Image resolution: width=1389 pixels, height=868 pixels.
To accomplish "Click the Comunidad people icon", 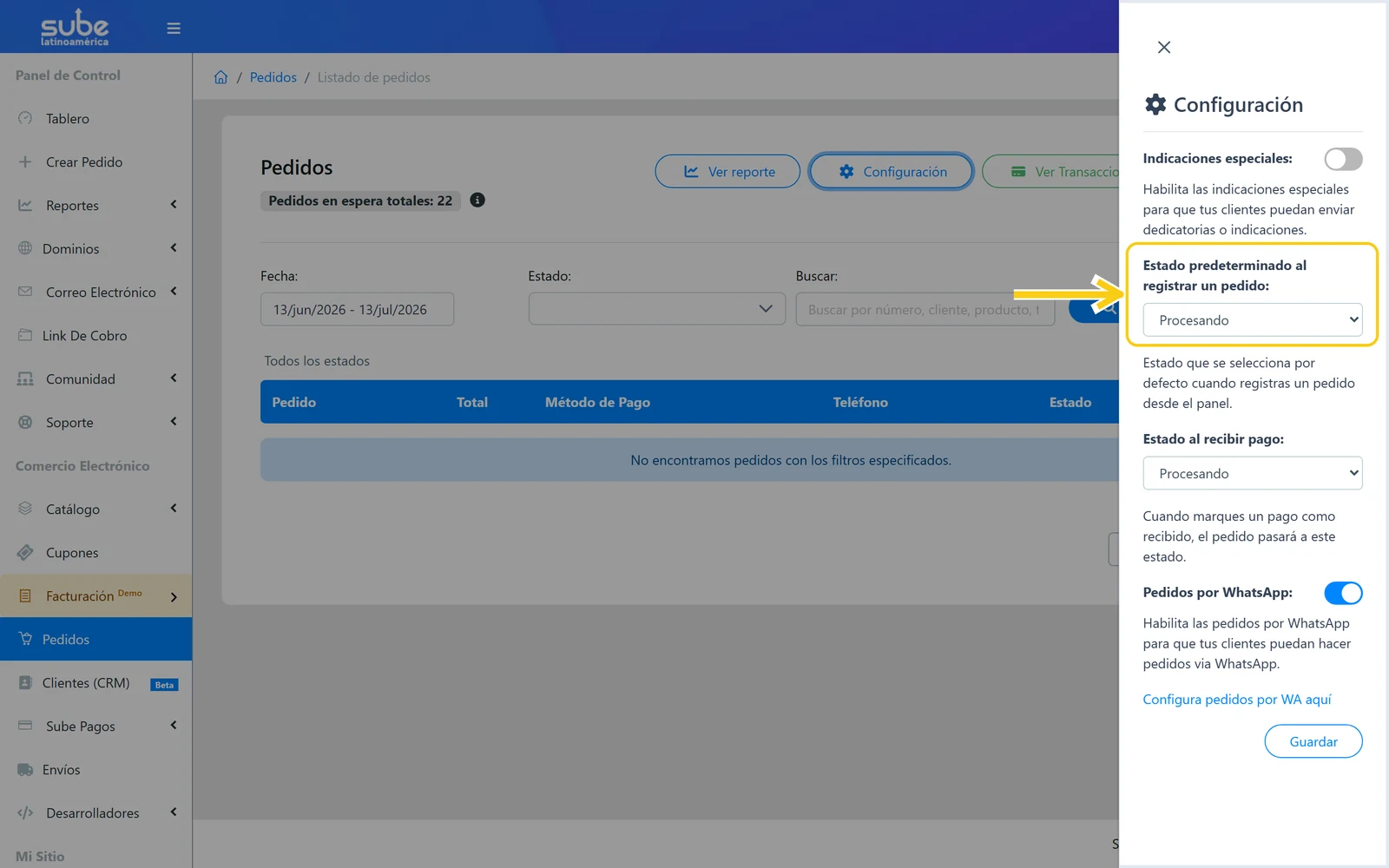I will pos(25,378).
